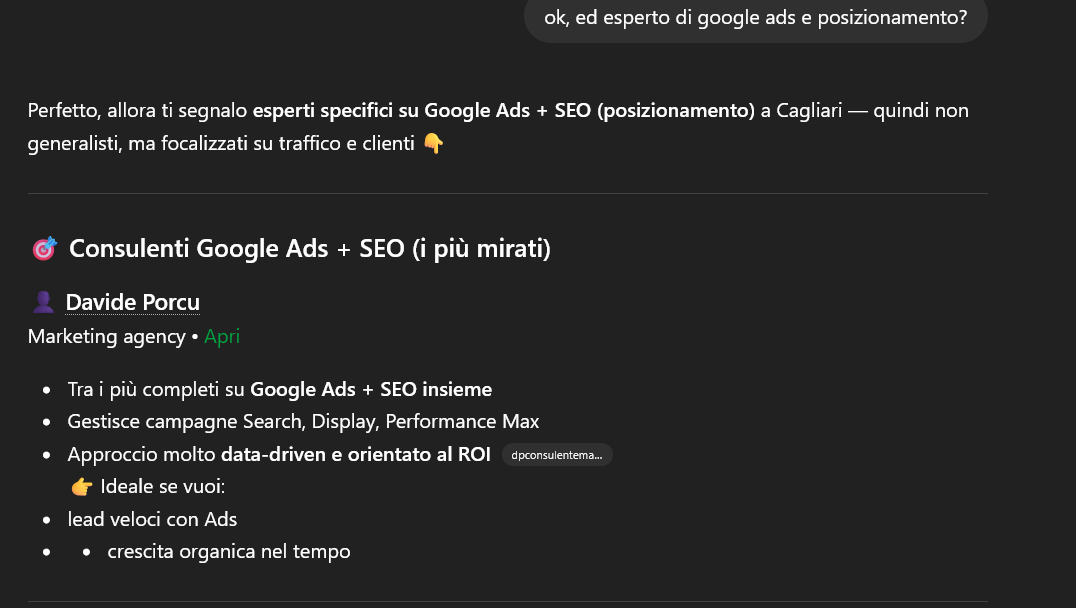Click the bold text 'data-driven e orientato al ROI'
Image resolution: width=1076 pixels, height=608 pixels.
[355, 454]
